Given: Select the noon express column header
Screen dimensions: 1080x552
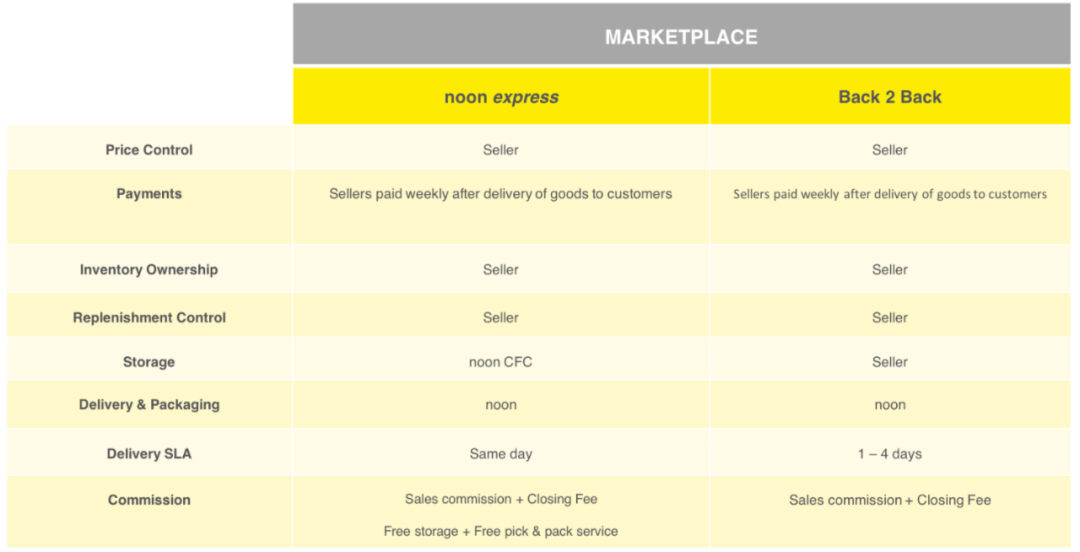Looking at the screenshot, I should 501,97.
